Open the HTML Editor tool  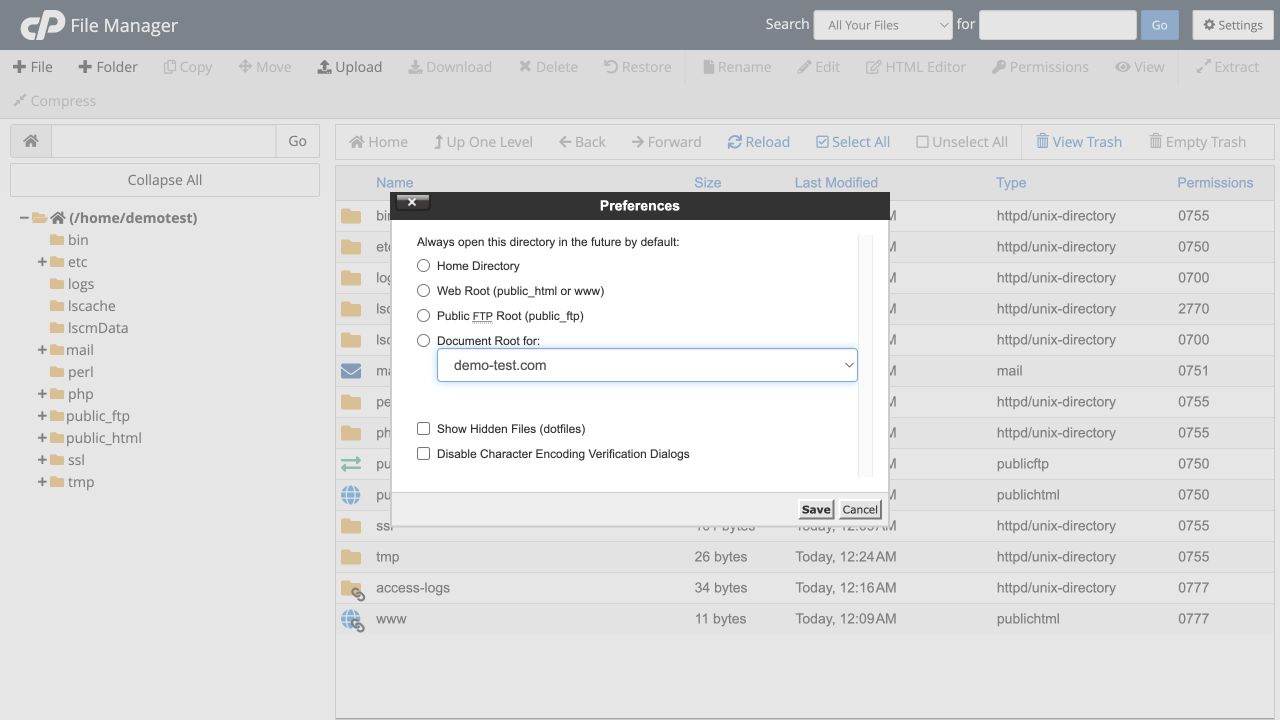(916, 67)
